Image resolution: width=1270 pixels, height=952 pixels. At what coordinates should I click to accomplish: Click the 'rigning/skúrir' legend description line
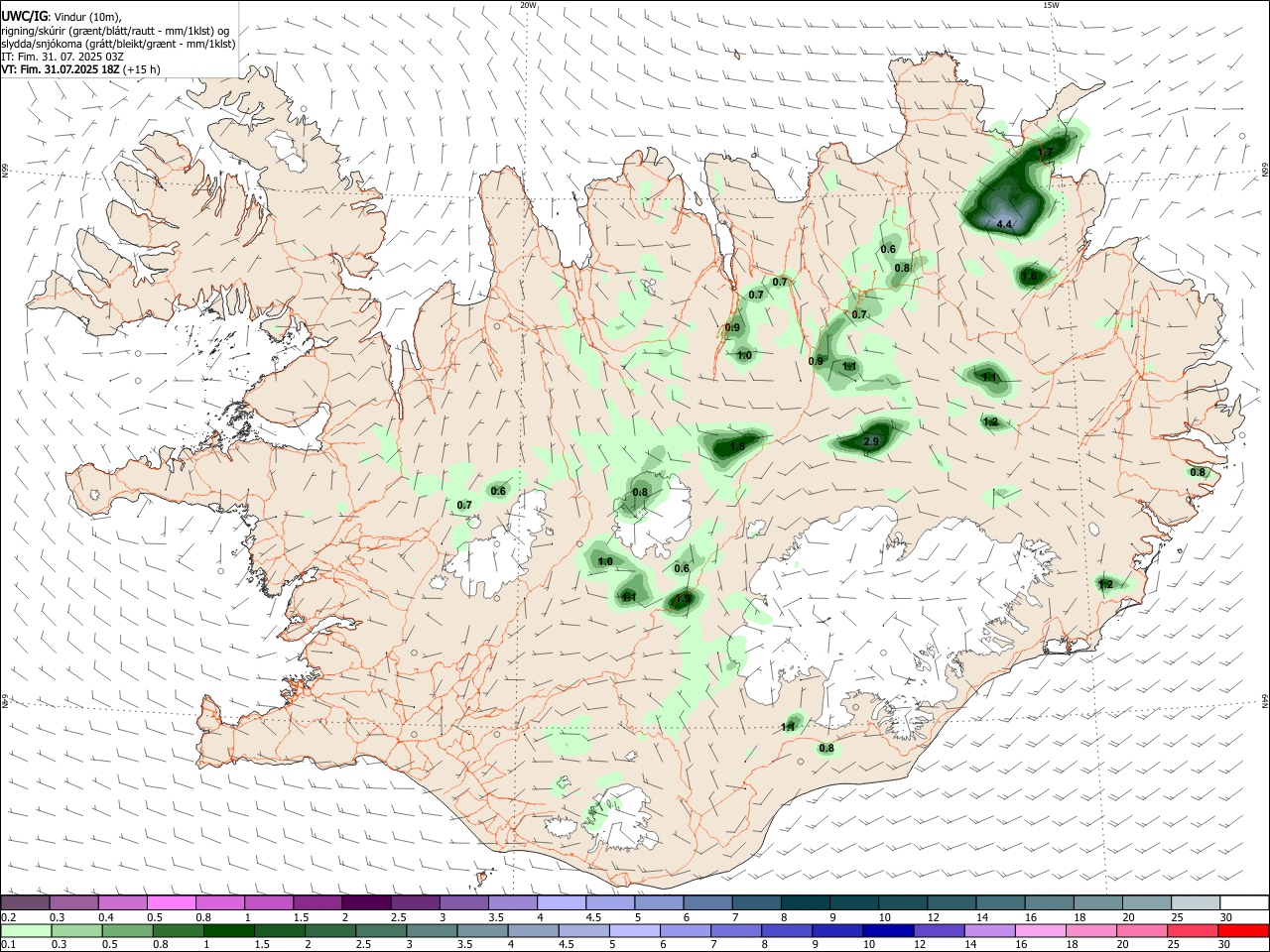114,31
